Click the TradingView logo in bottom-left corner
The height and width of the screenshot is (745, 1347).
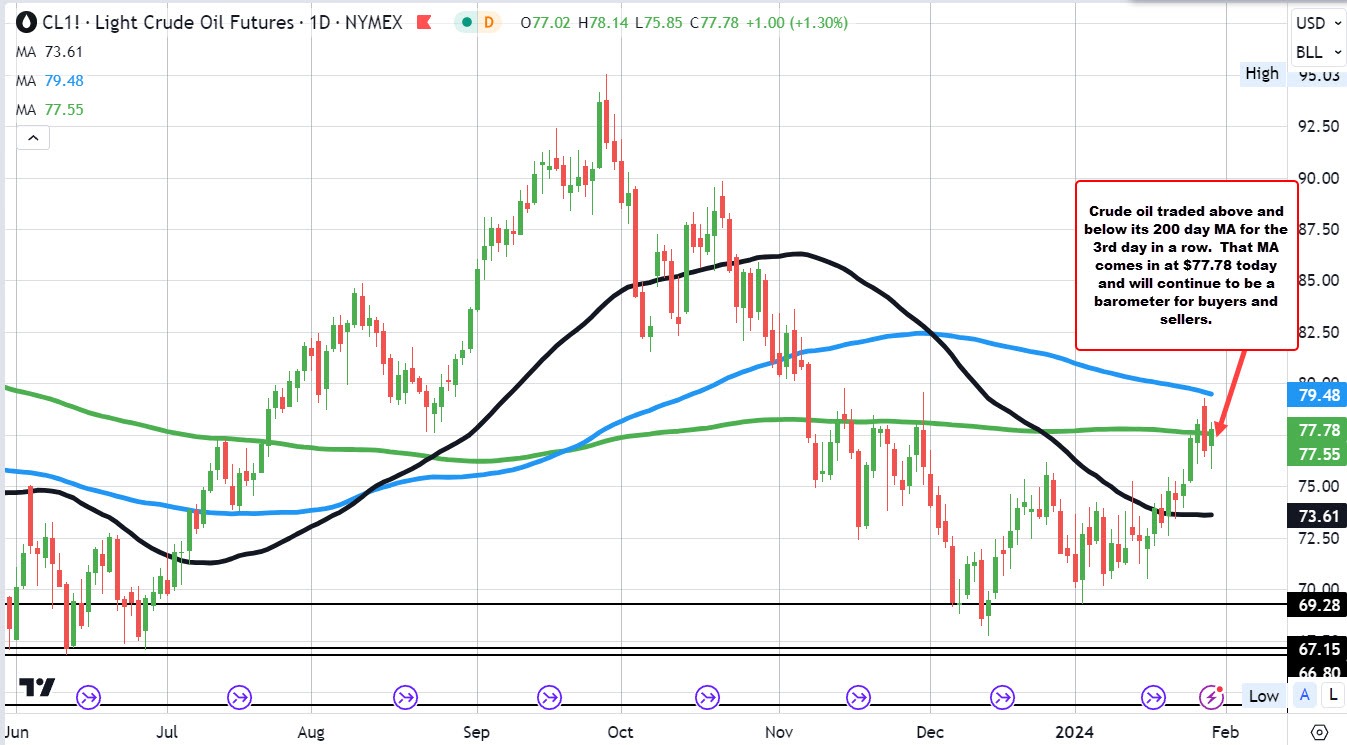[38, 688]
